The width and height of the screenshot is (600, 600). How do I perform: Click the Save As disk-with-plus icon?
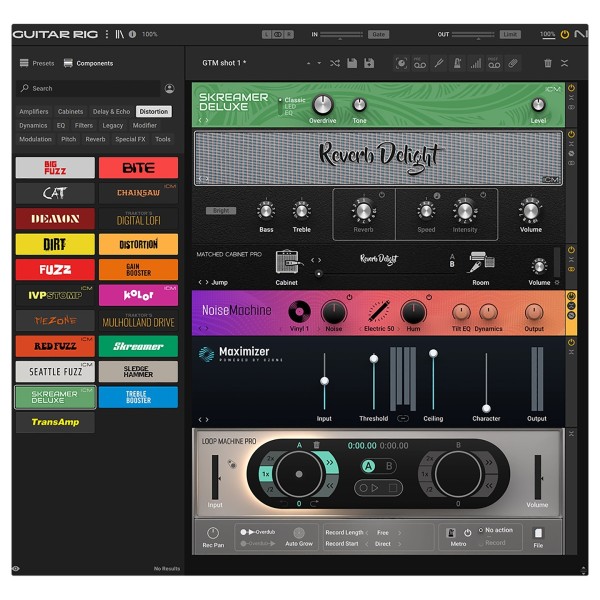tap(369, 63)
